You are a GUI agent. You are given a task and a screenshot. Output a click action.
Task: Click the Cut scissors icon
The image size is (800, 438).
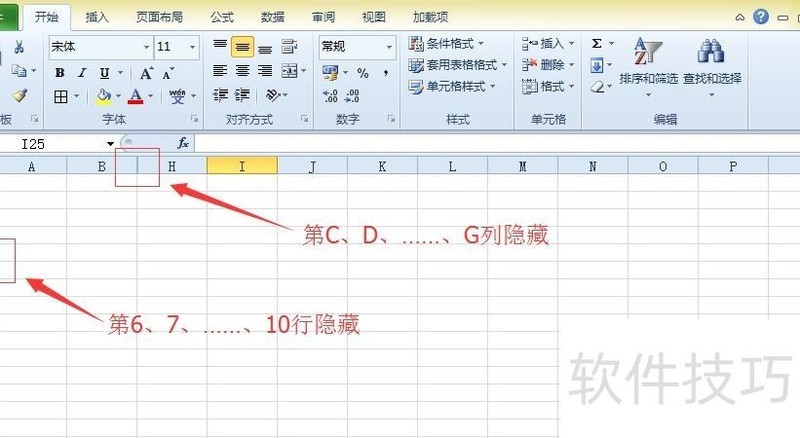(x=19, y=47)
